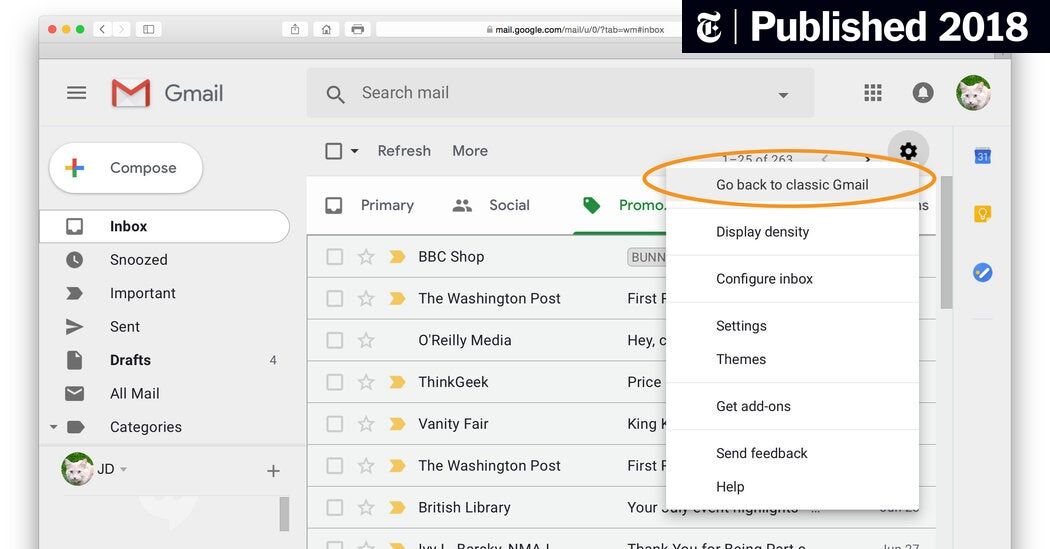Image resolution: width=1050 pixels, height=549 pixels.
Task: Select Send feedback
Action: 792,453
